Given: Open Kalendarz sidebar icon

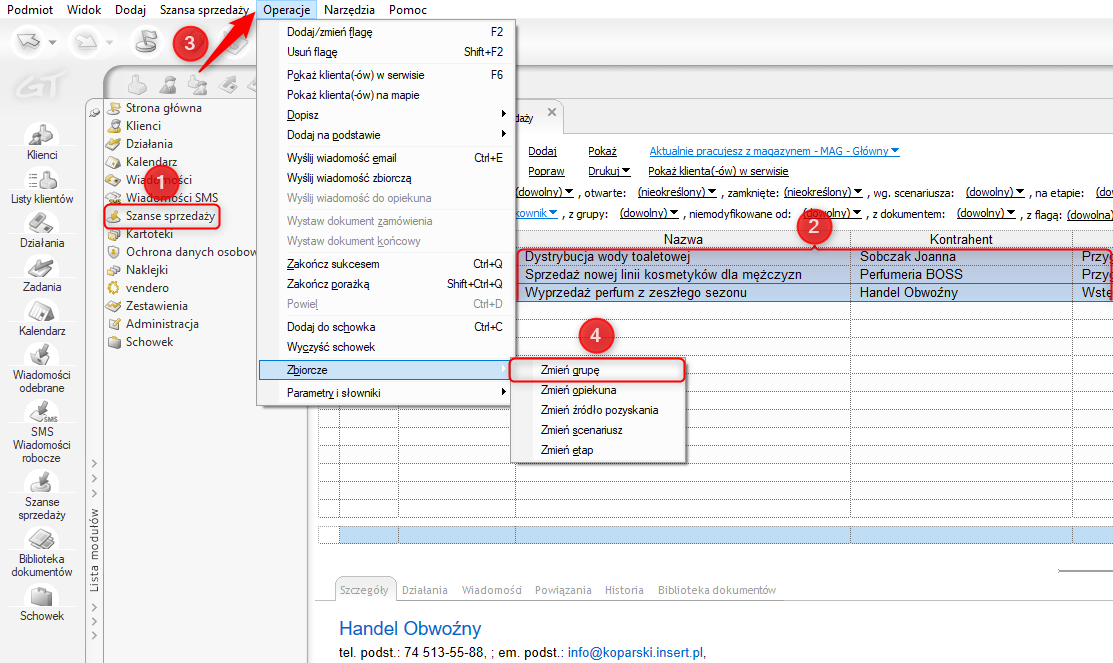Looking at the screenshot, I should (42, 319).
